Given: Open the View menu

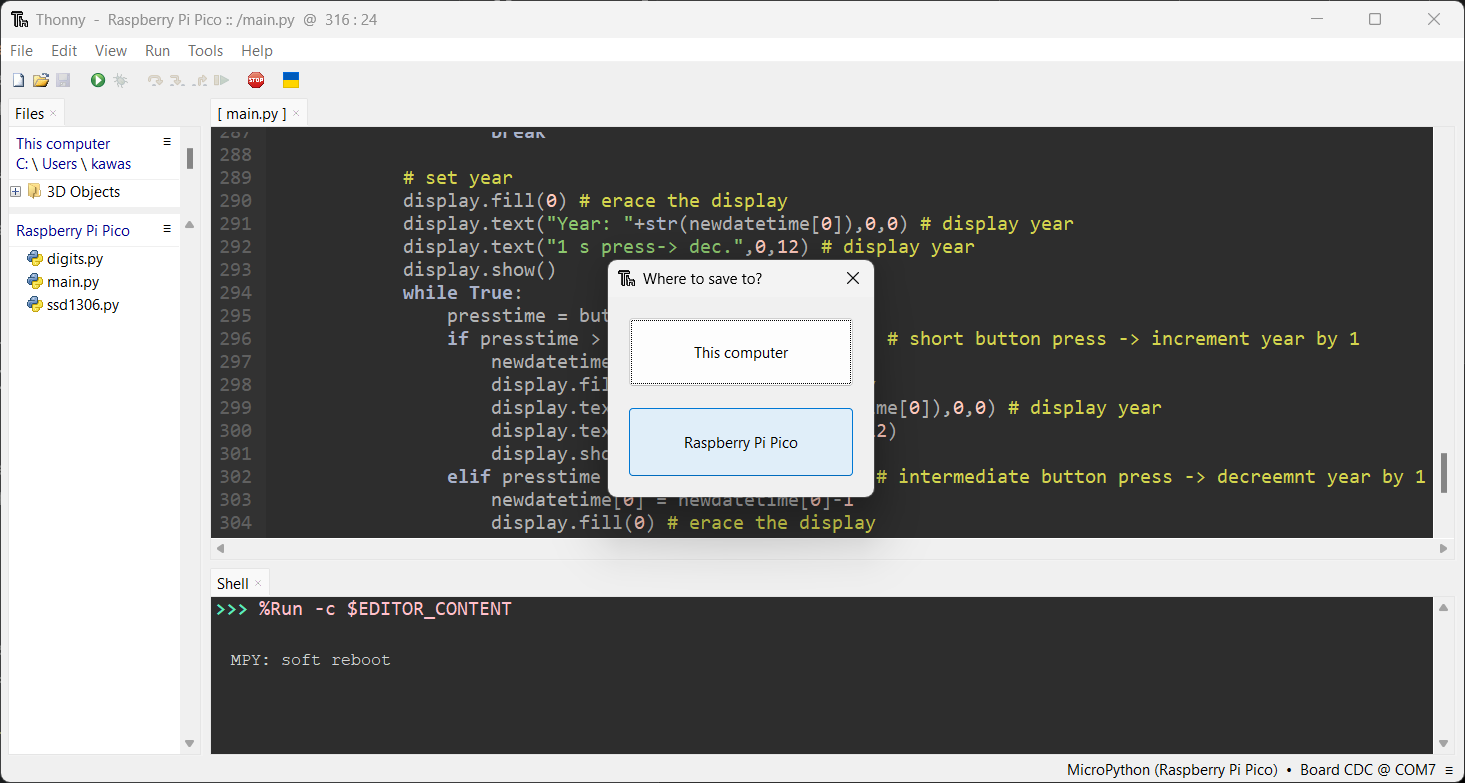Looking at the screenshot, I should pyautogui.click(x=111, y=50).
